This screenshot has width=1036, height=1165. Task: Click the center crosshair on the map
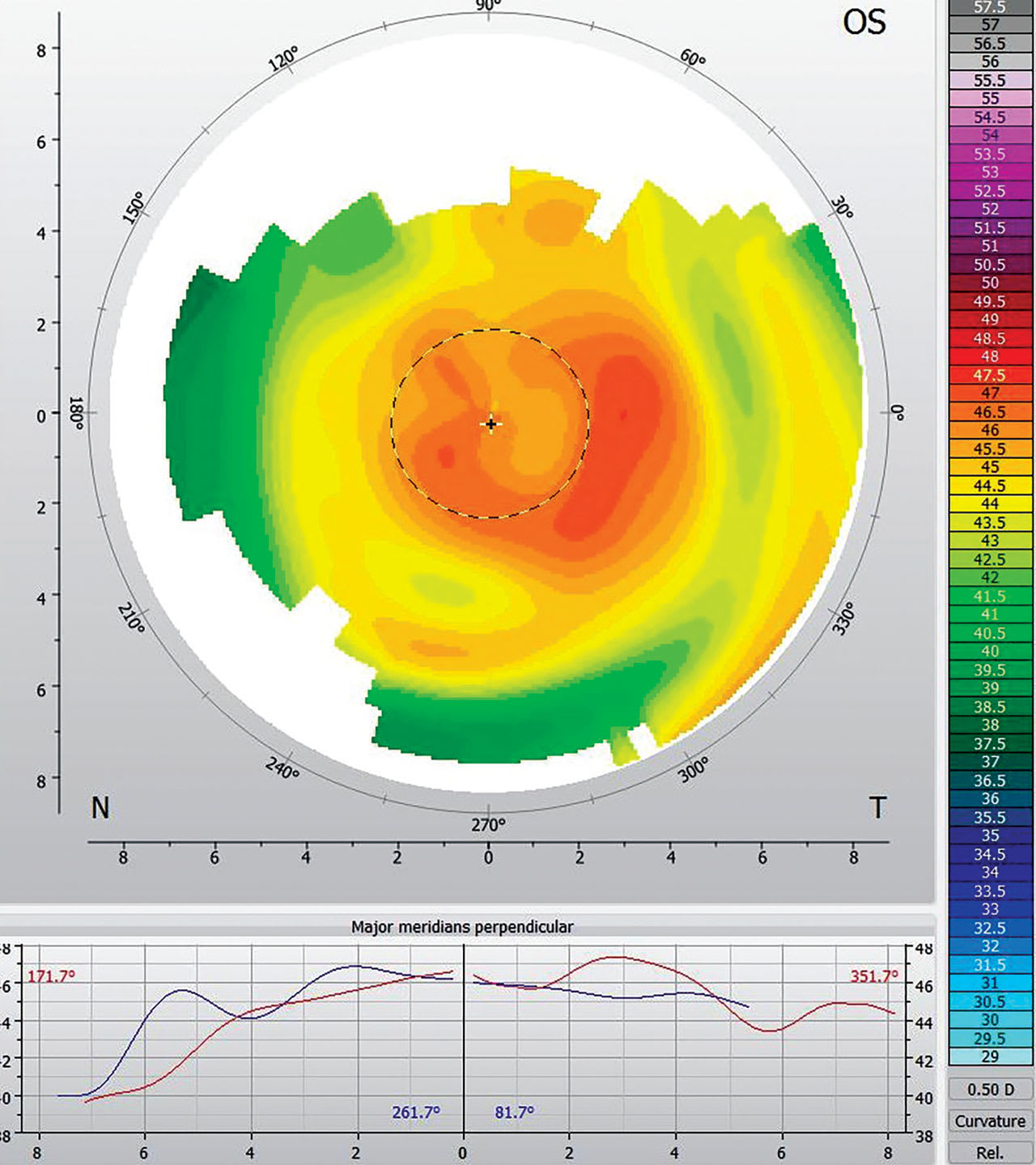pos(490,423)
